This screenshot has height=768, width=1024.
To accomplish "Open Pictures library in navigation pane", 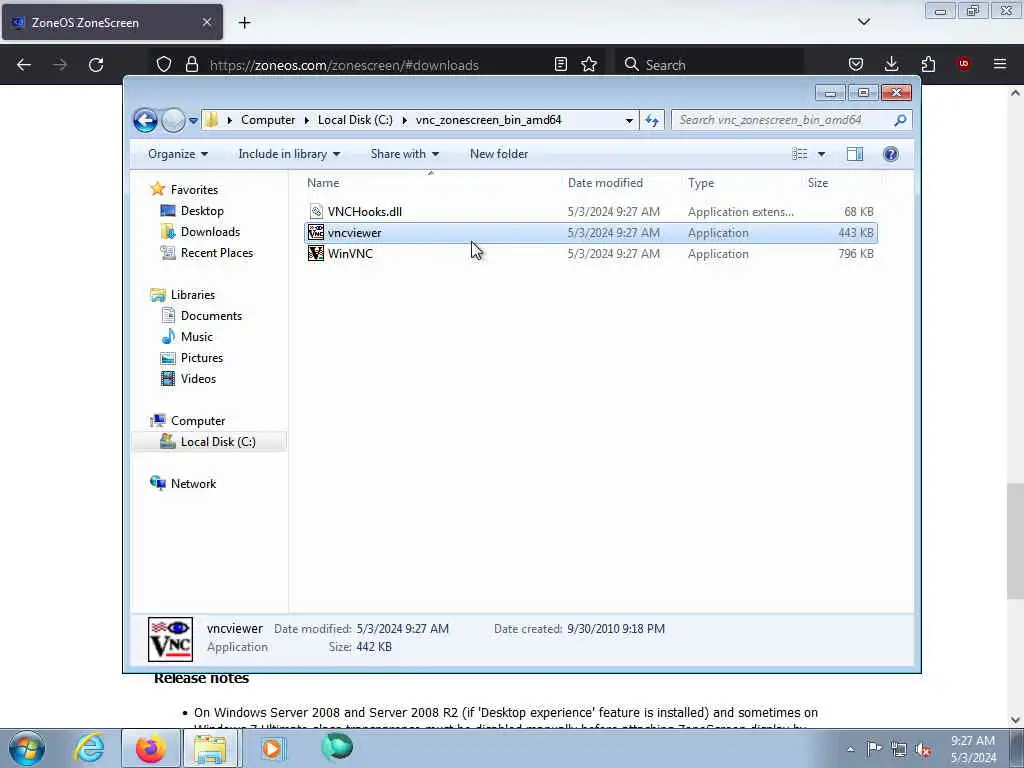I will (x=202, y=358).
